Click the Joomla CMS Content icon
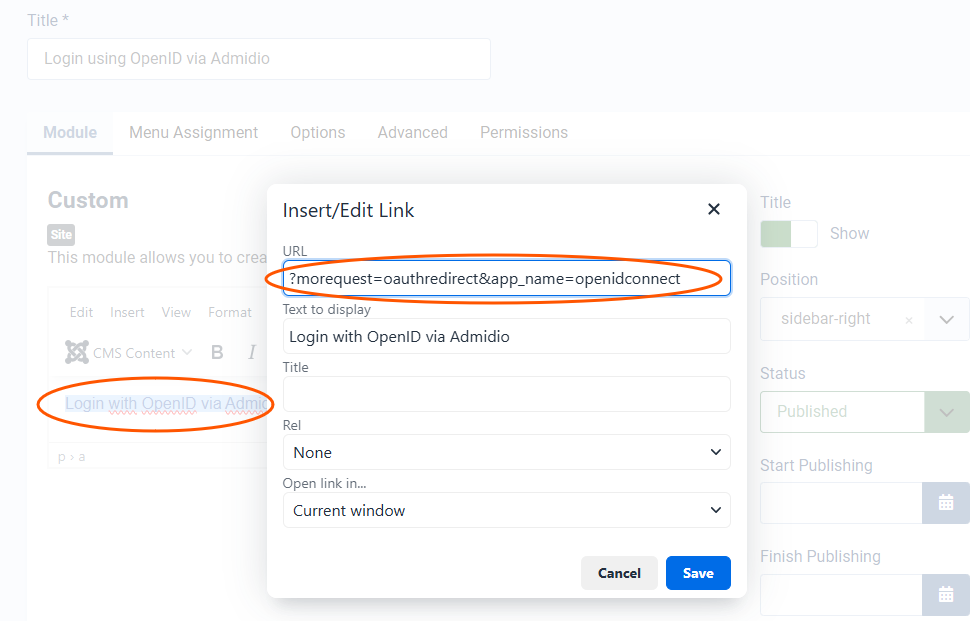This screenshot has width=970, height=621. [x=77, y=352]
